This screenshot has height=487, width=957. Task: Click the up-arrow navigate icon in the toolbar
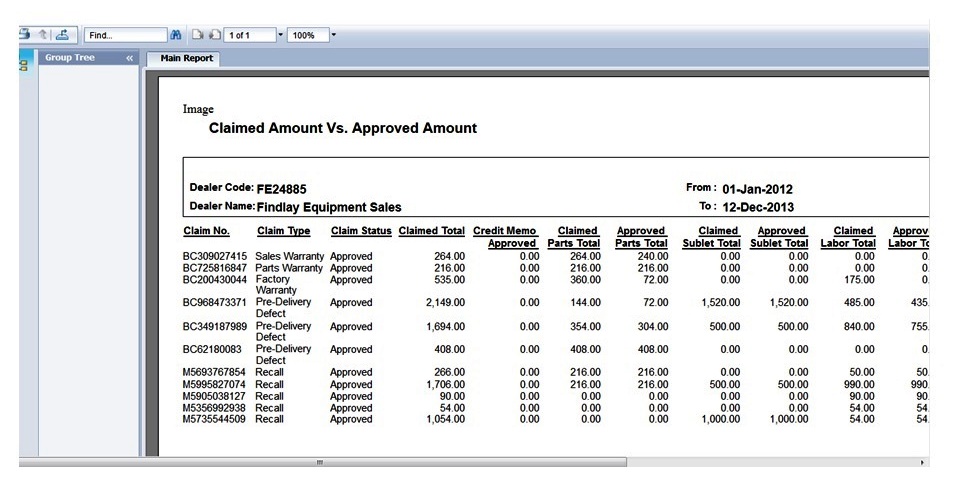pyautogui.click(x=43, y=35)
